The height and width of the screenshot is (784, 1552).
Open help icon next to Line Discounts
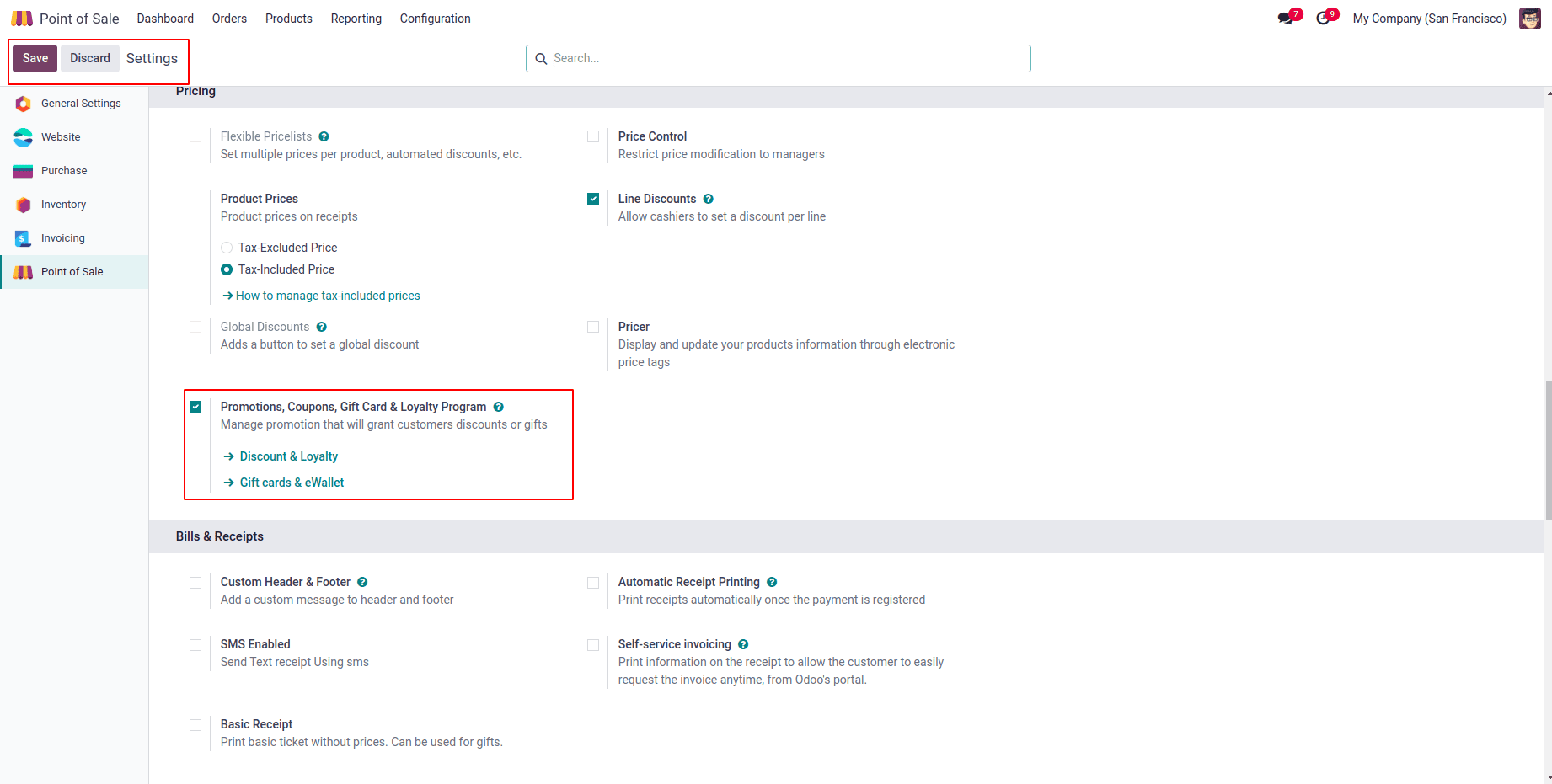point(709,199)
